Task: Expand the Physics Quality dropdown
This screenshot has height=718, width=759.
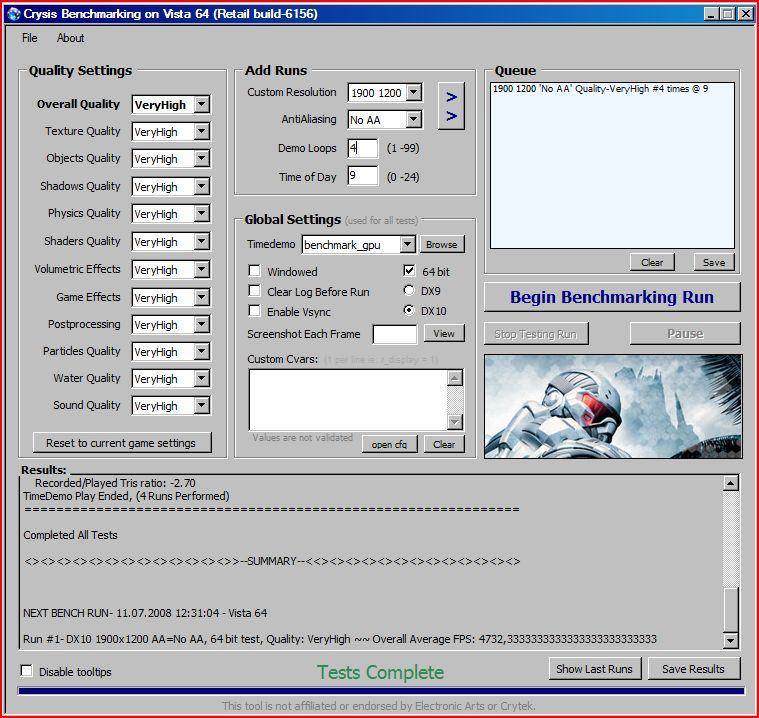Action: tap(202, 214)
